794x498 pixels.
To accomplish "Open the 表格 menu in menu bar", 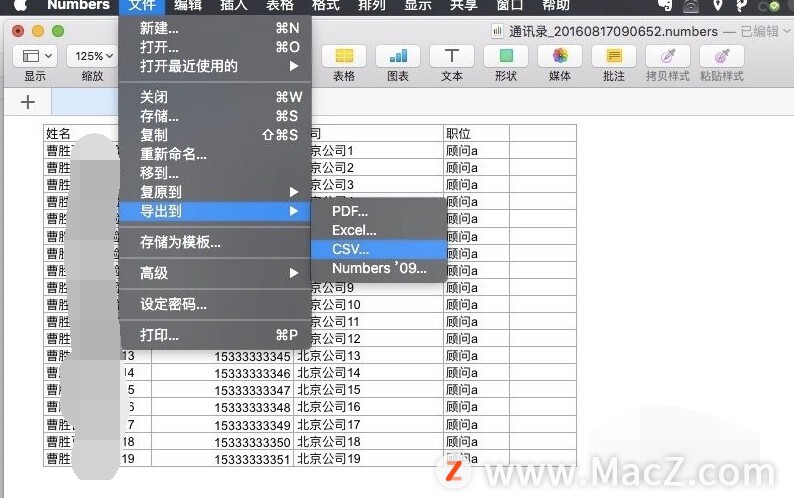I will click(280, 5).
